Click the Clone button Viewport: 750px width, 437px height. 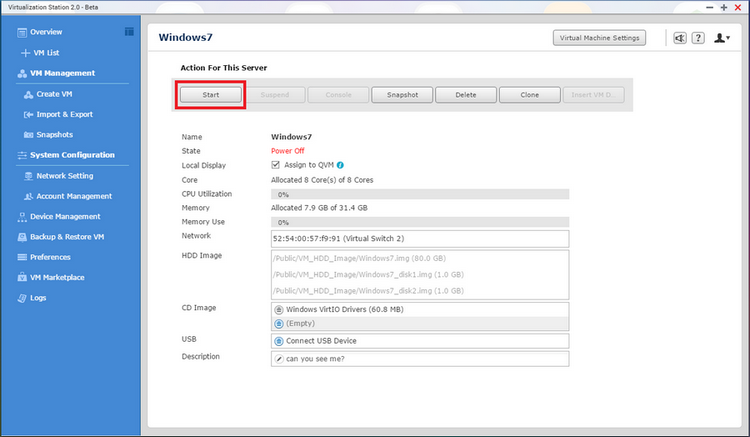(x=530, y=95)
